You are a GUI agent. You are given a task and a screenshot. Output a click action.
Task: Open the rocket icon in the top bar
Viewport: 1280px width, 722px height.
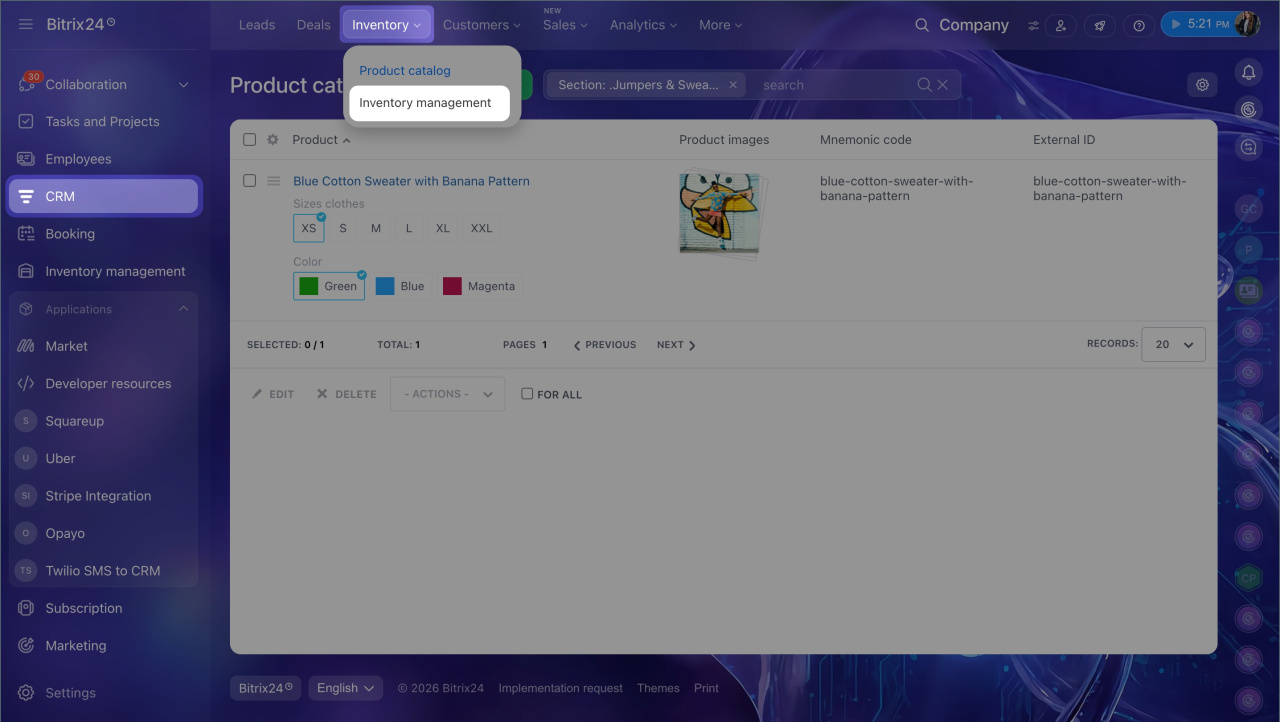[1099, 25]
